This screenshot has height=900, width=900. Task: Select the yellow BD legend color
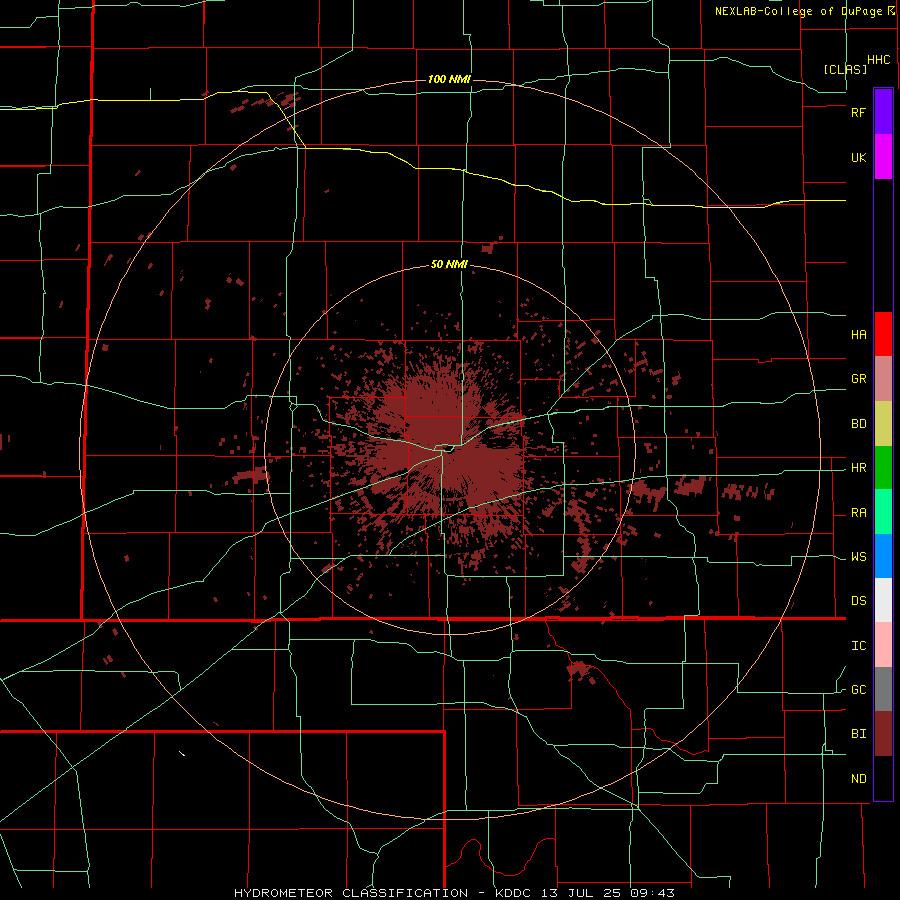[883, 424]
